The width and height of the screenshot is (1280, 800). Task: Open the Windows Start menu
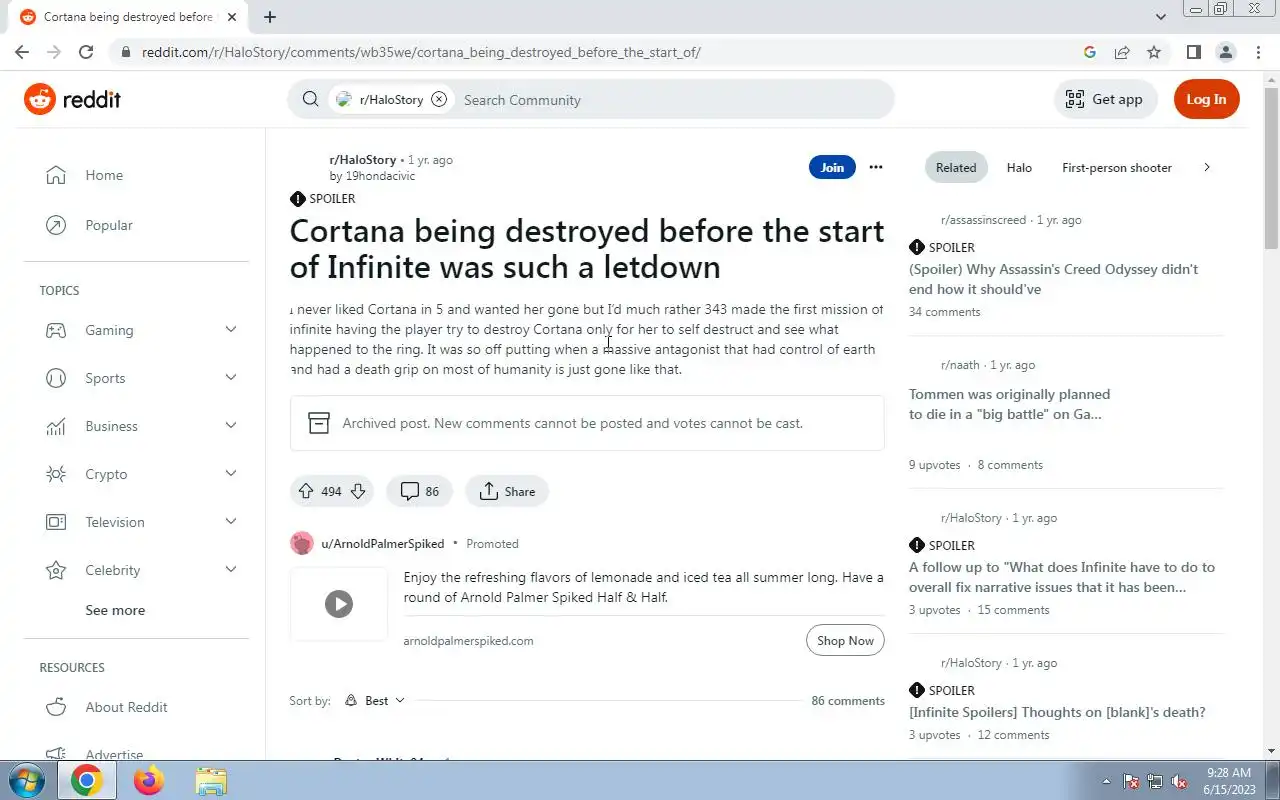pyautogui.click(x=27, y=780)
